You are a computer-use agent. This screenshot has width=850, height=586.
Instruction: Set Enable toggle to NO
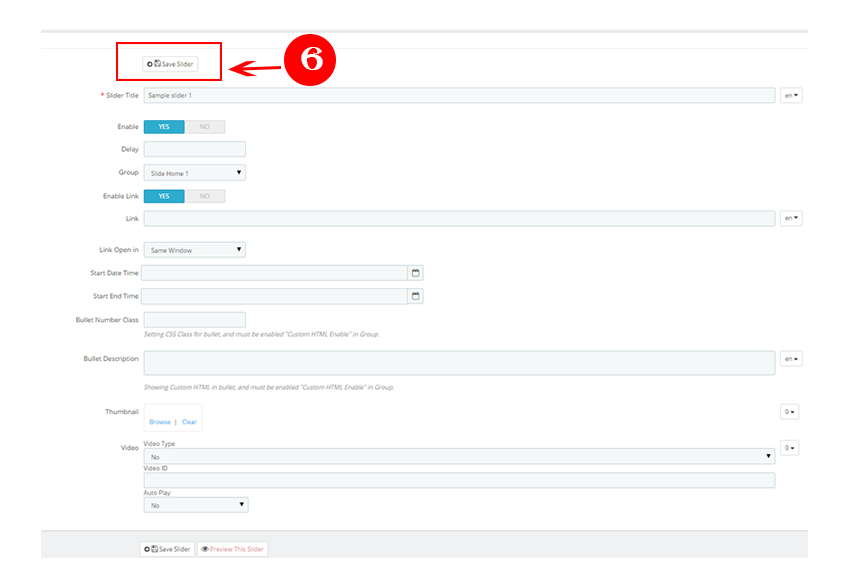[x=205, y=127]
